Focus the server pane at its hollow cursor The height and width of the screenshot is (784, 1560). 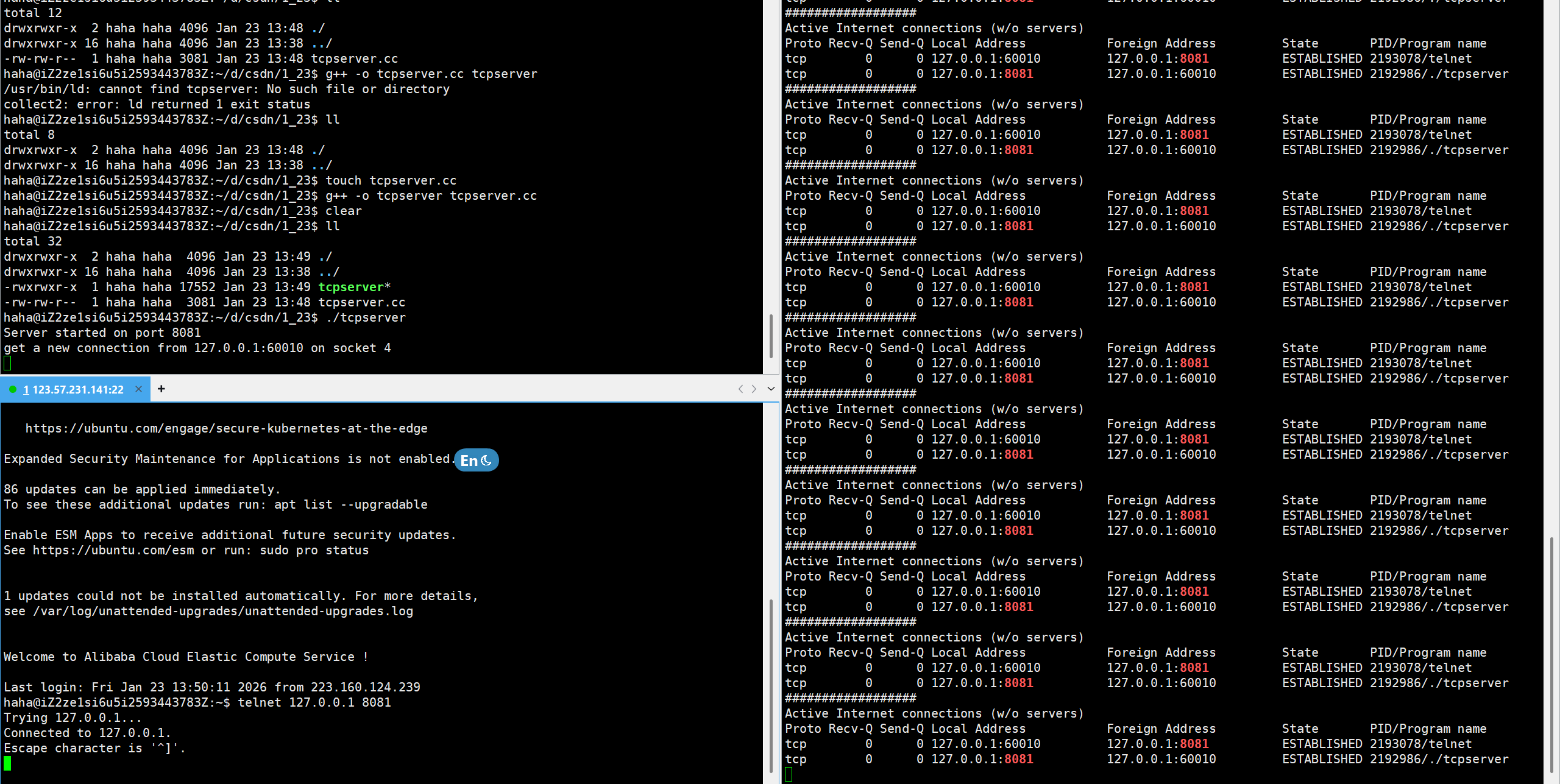[x=7, y=364]
